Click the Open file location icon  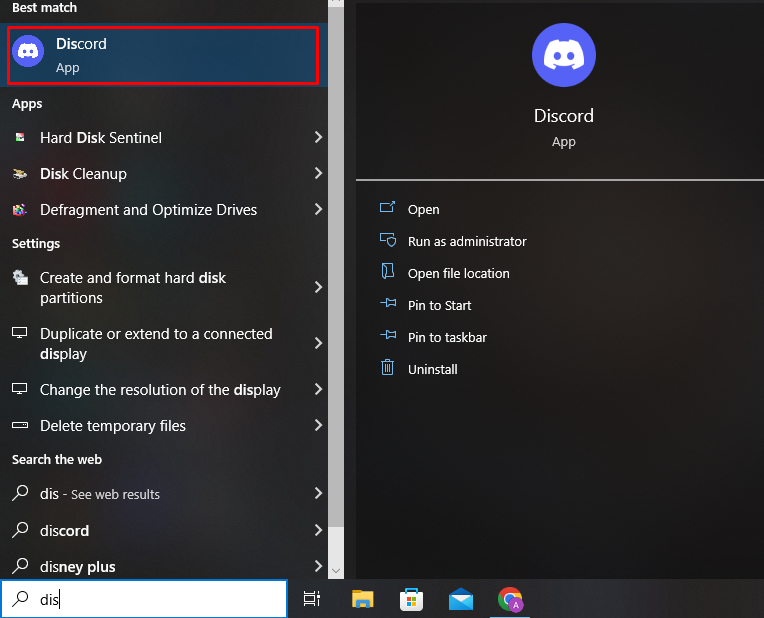[x=387, y=271]
